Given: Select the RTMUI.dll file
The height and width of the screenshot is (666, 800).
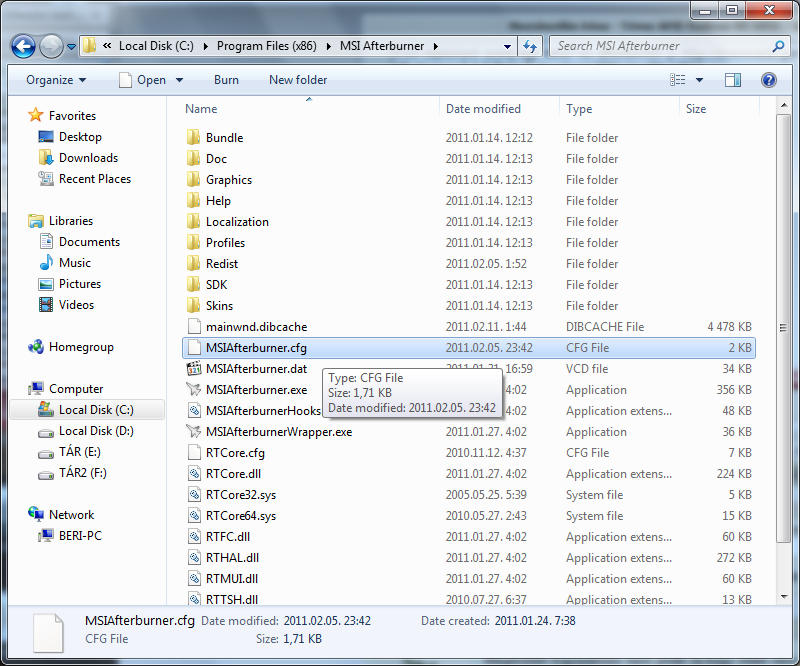Looking at the screenshot, I should coord(232,579).
